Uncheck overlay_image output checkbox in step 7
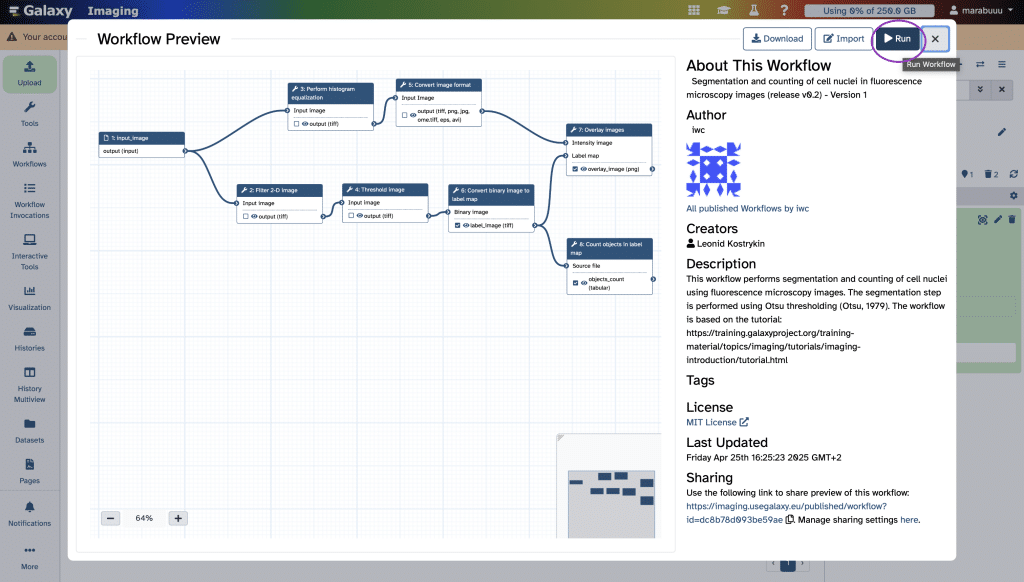Viewport: 1024px width, 582px height. pyautogui.click(x=573, y=169)
